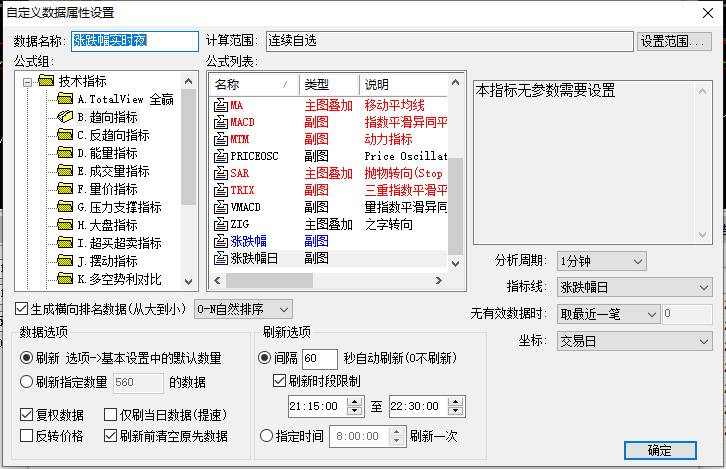The height and width of the screenshot is (469, 726).
Task: Select the SAR formula icon
Action: click(221, 173)
